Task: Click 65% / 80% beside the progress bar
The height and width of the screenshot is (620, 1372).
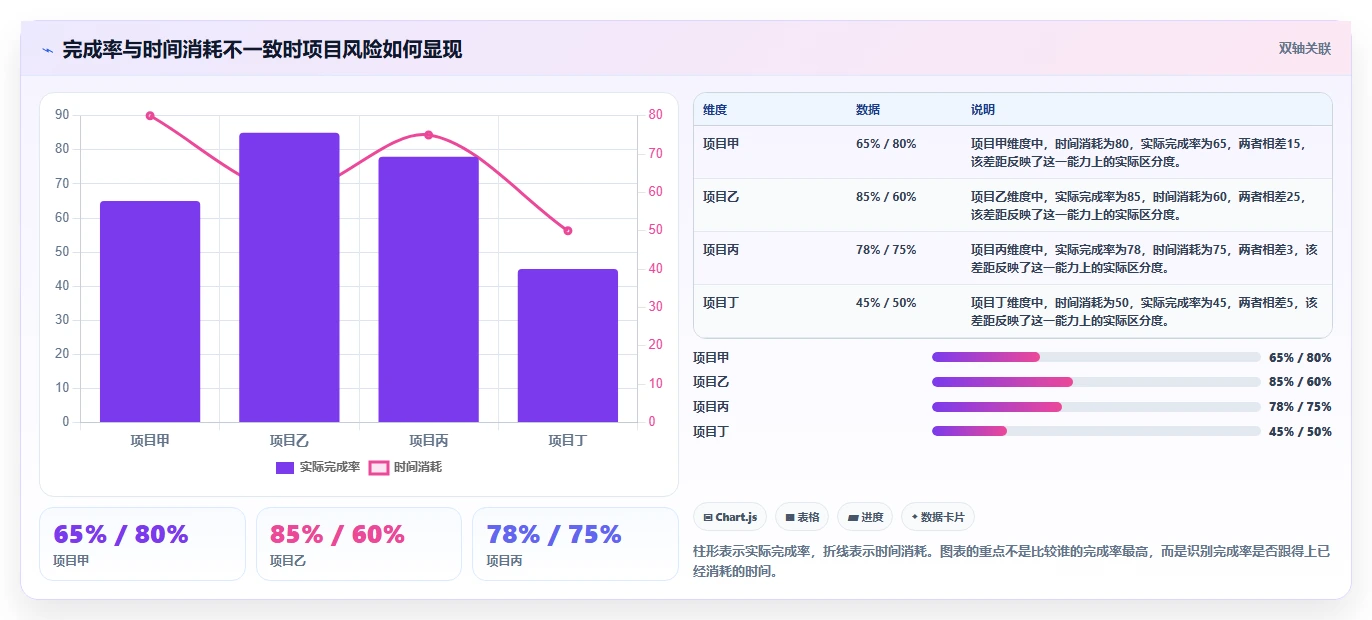Action: point(1300,357)
